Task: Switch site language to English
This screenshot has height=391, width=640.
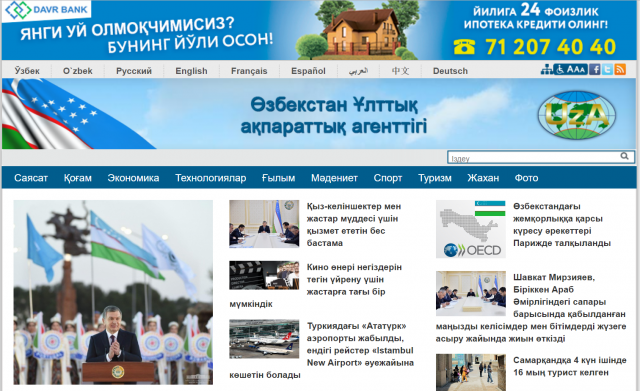Action: click(x=191, y=71)
